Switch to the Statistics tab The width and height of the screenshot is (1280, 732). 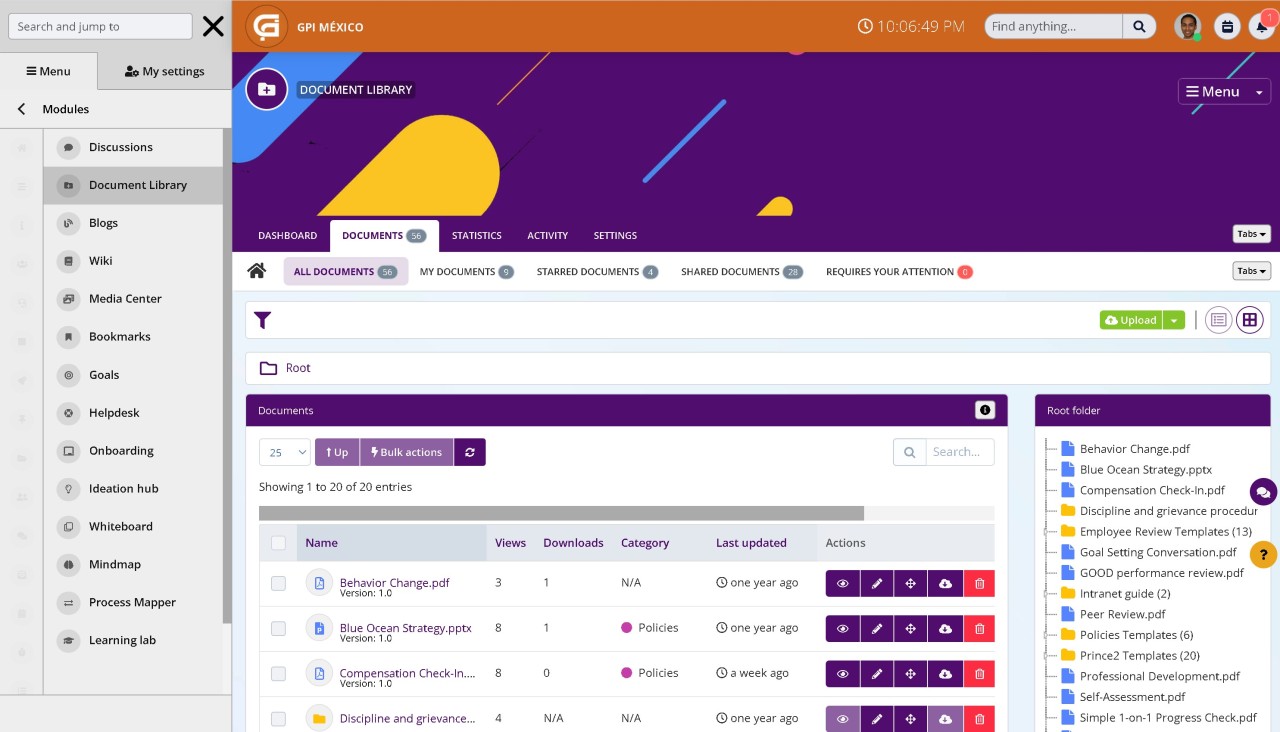pos(476,235)
